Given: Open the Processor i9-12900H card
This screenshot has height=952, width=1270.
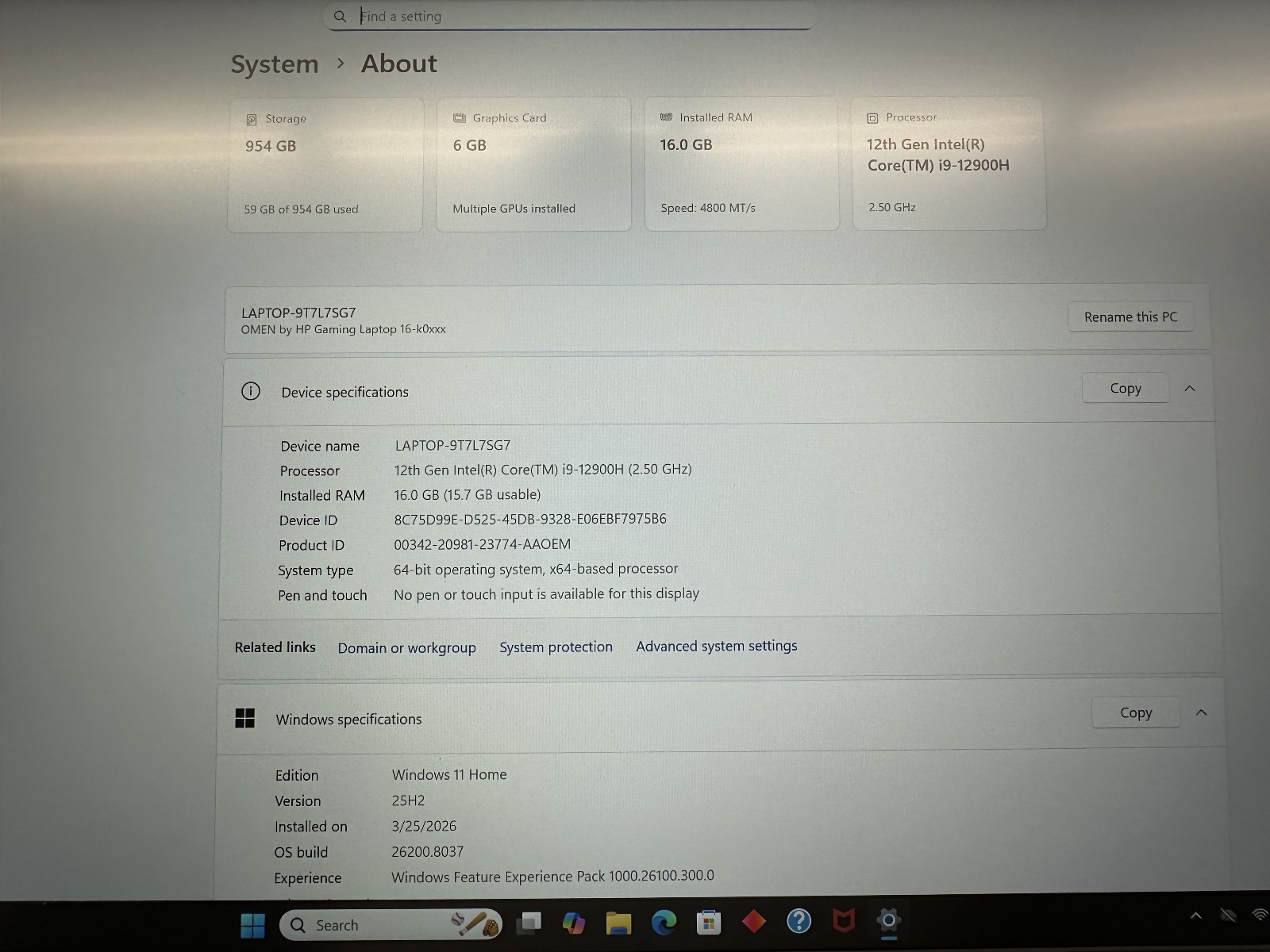Looking at the screenshot, I should point(949,163).
